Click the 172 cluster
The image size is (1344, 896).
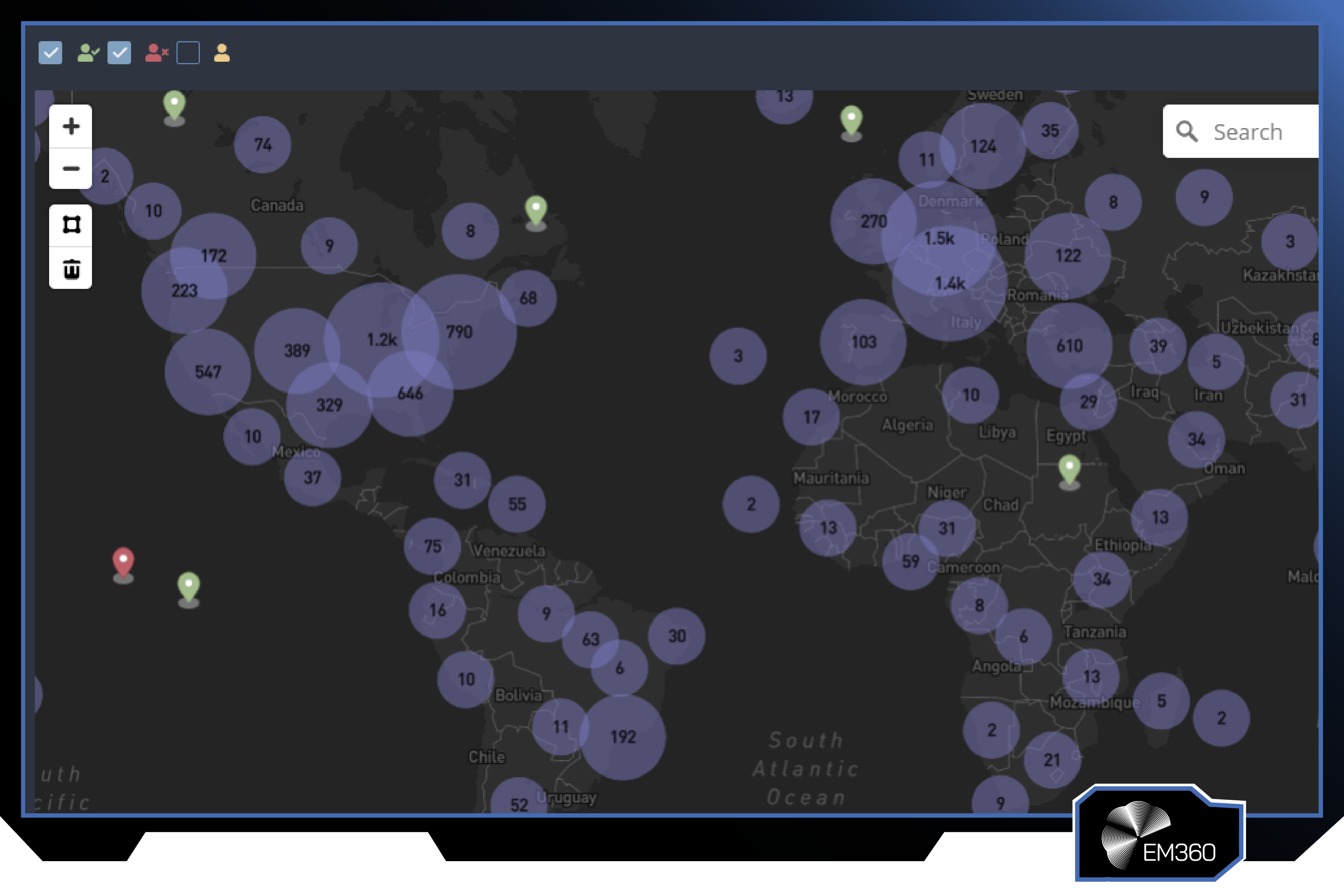213,256
